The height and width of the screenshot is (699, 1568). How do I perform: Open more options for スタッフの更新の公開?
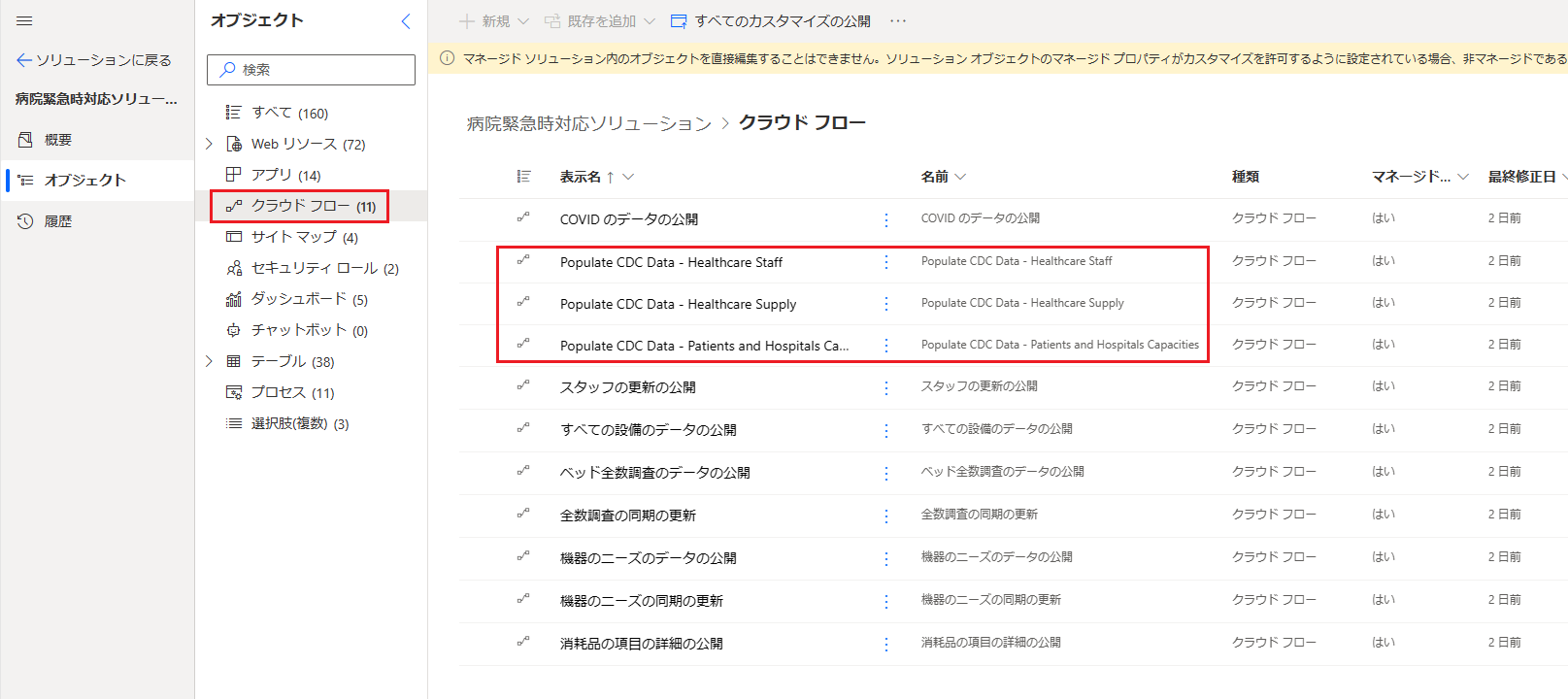(886, 387)
